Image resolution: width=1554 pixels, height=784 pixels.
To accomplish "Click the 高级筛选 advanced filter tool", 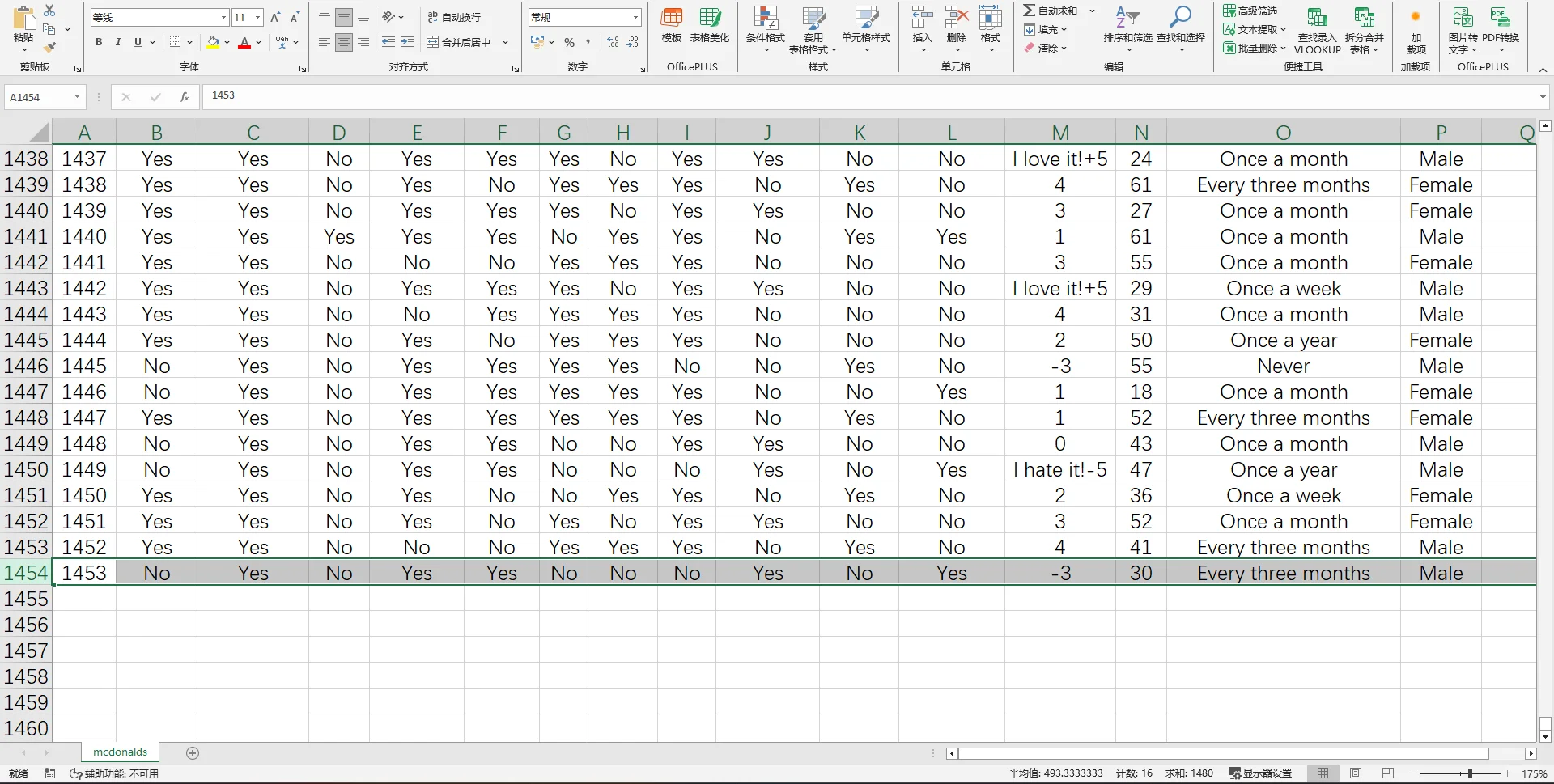I will [1250, 11].
